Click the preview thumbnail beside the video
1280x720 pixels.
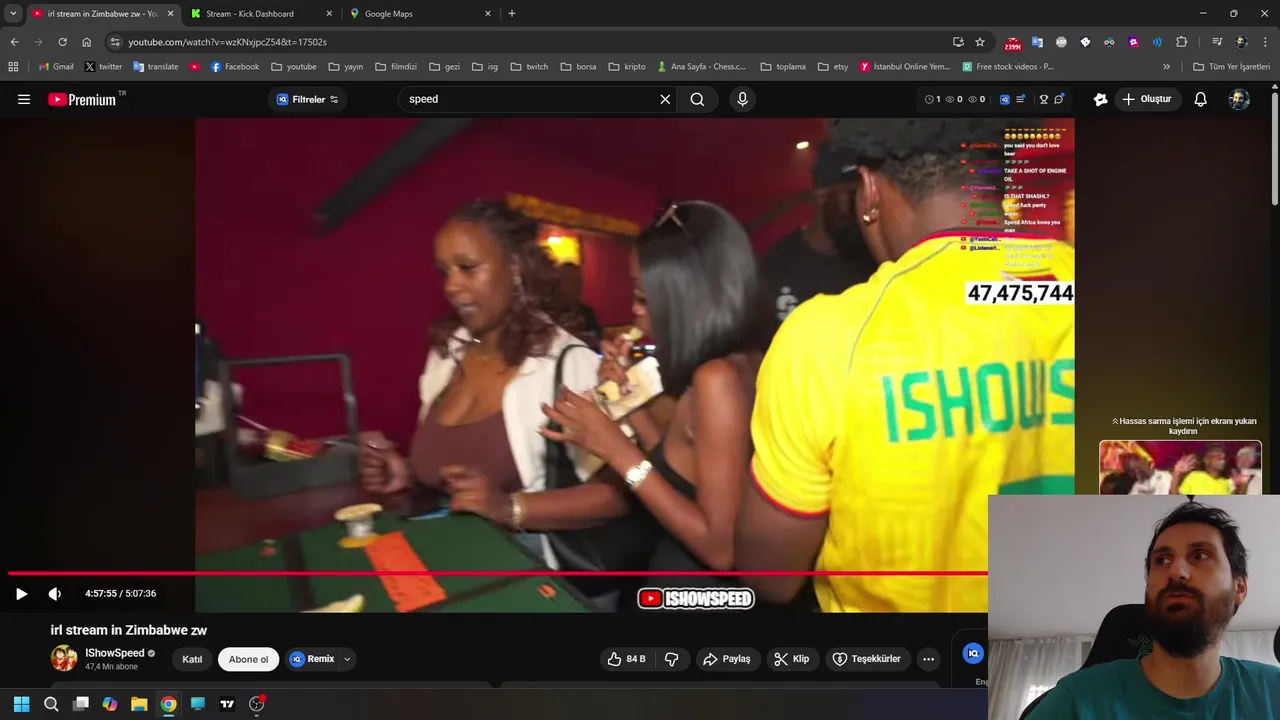point(1180,467)
